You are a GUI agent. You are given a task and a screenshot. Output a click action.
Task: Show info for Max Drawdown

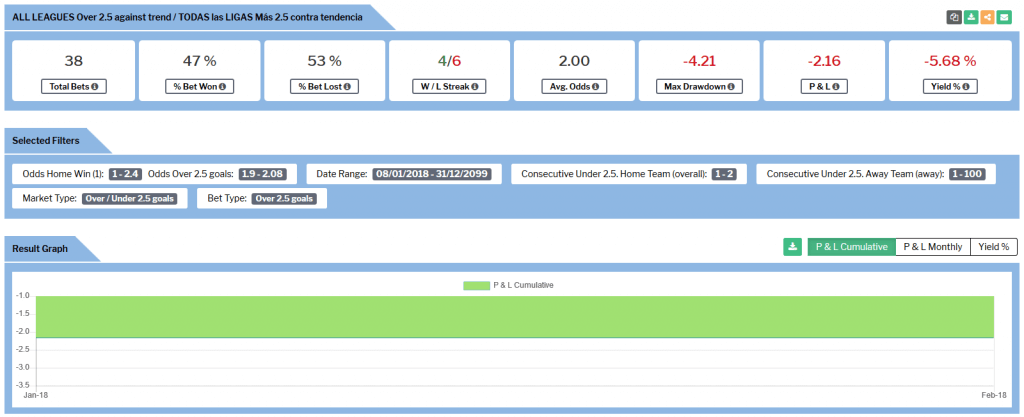(x=731, y=87)
